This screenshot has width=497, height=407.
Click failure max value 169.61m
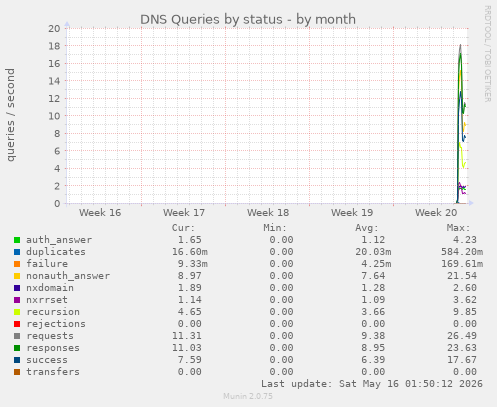(x=462, y=264)
